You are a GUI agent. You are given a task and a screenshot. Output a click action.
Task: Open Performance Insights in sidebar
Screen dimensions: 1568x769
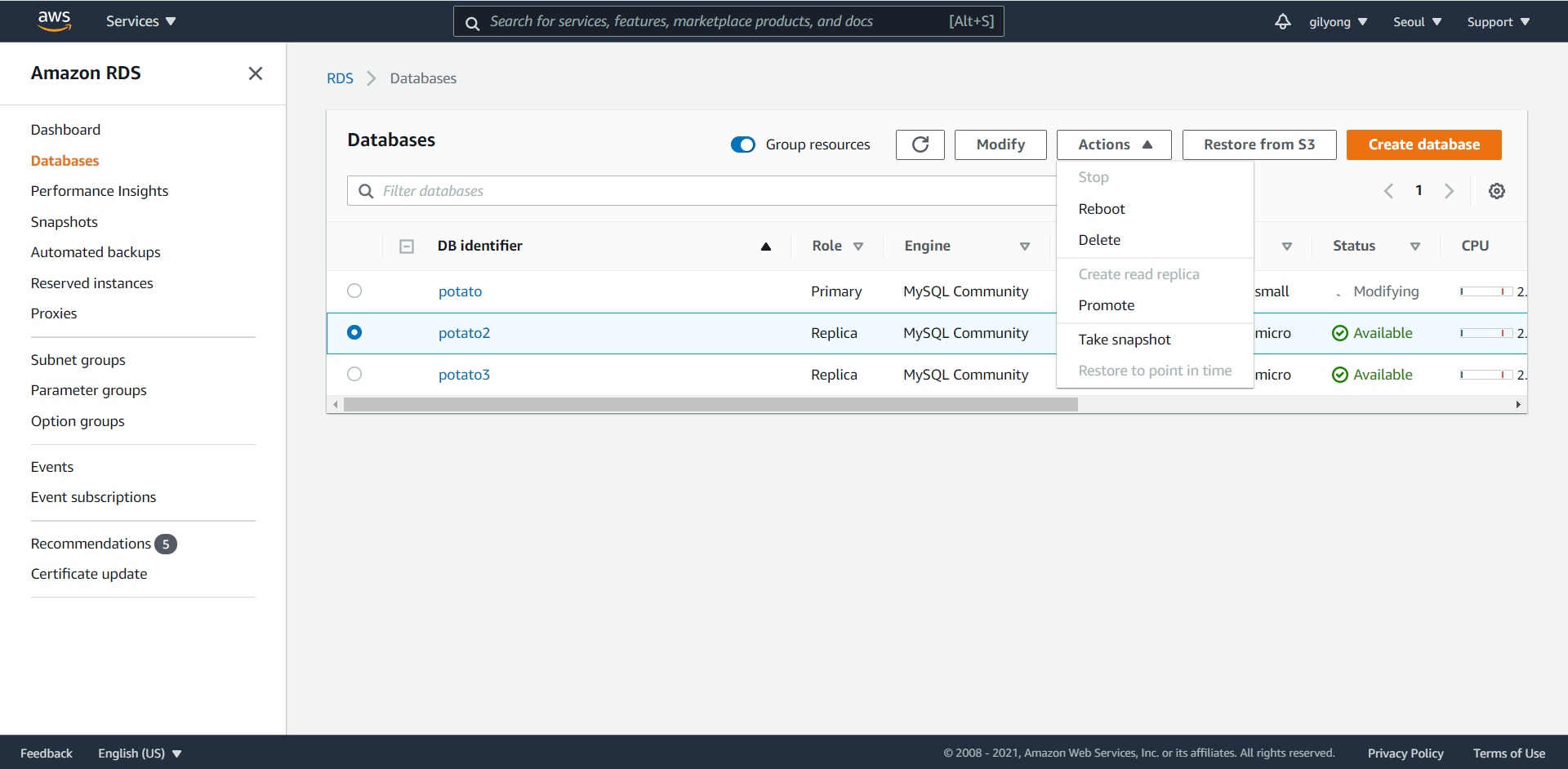pos(100,191)
